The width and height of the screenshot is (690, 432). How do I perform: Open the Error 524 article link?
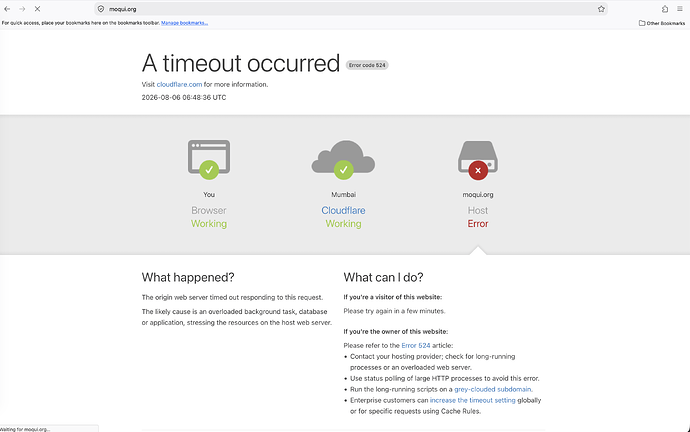click(416, 345)
